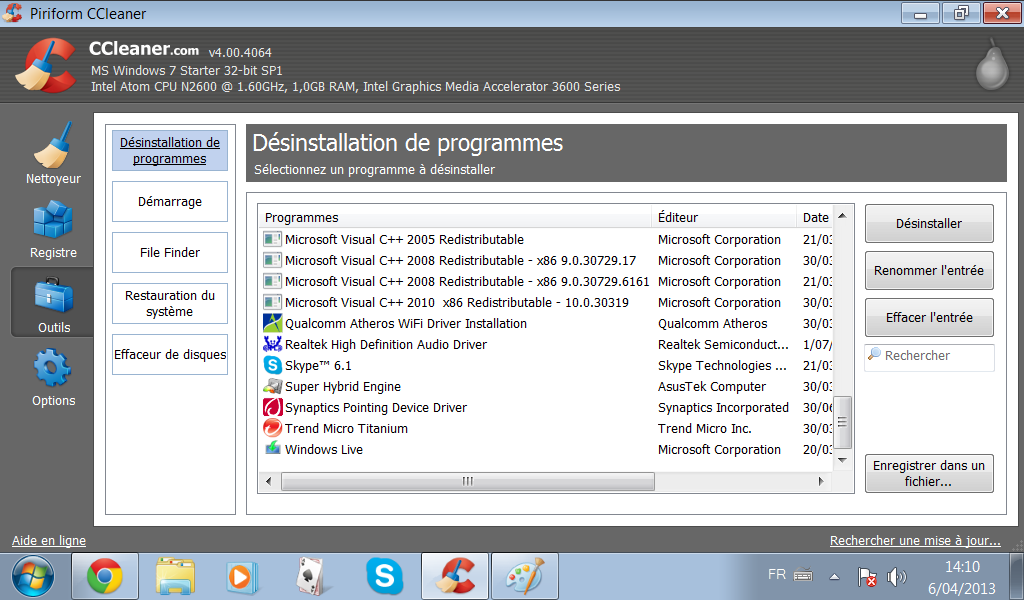Click the vertical scrollbar thumb

coord(842,422)
